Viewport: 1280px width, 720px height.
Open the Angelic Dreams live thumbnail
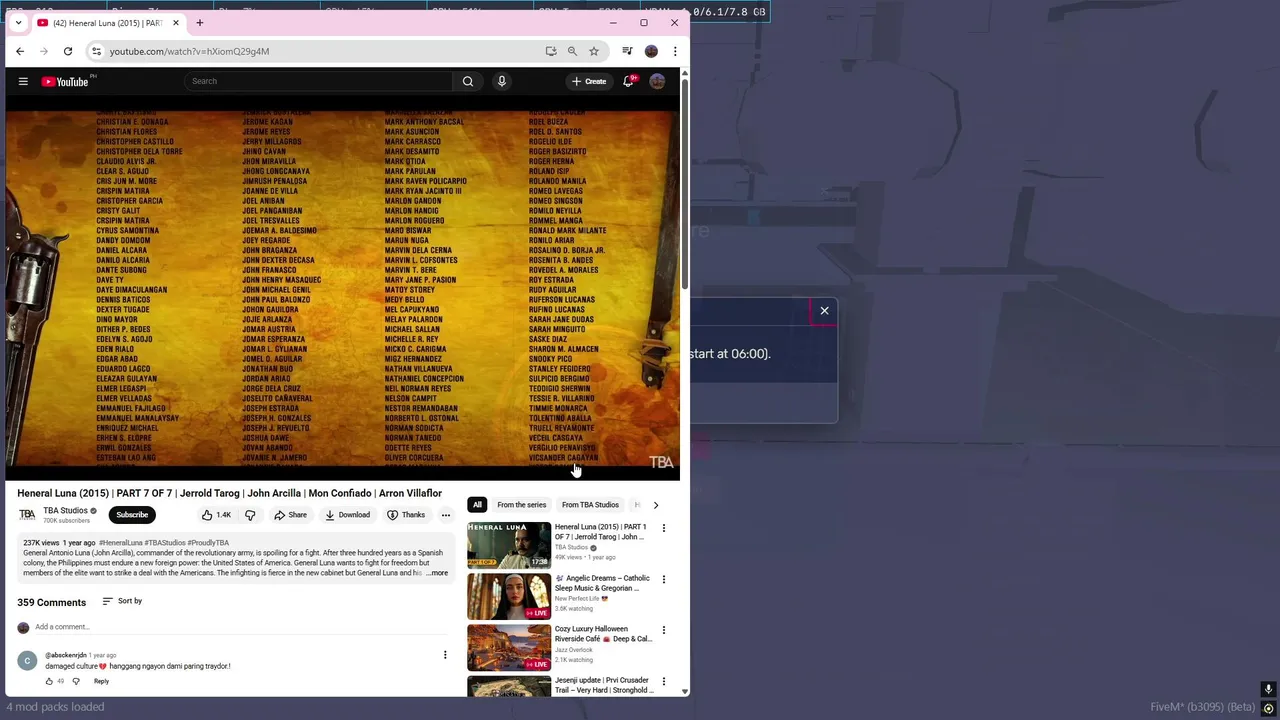[x=509, y=596]
